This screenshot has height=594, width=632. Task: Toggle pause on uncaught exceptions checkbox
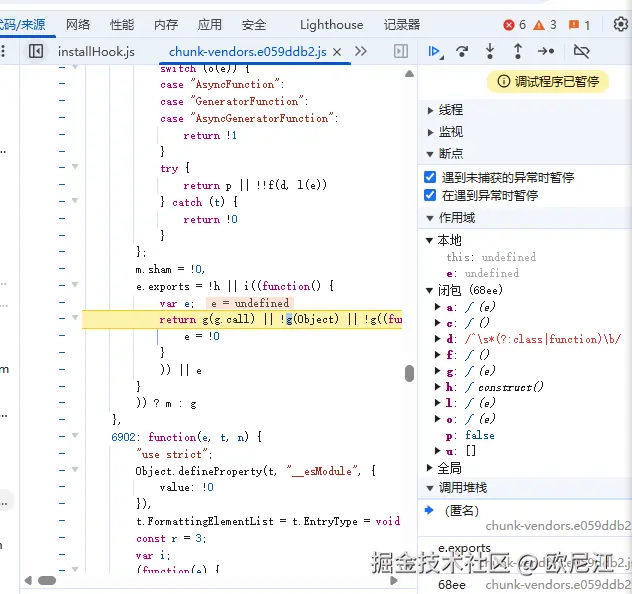tap(430, 177)
